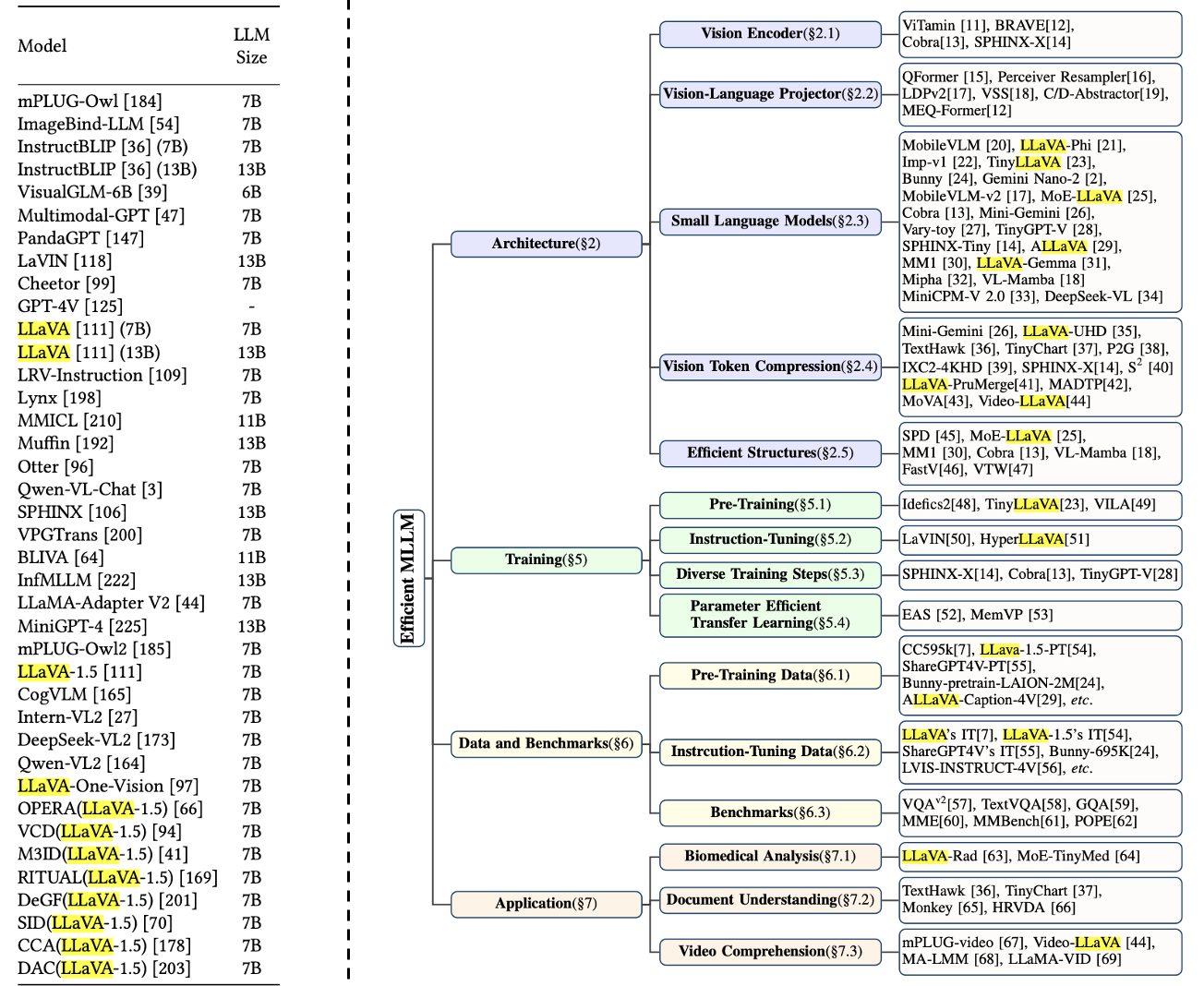1204x986 pixels.
Task: Click "LLaVA [111] (7B)" model name
Action: point(84,330)
